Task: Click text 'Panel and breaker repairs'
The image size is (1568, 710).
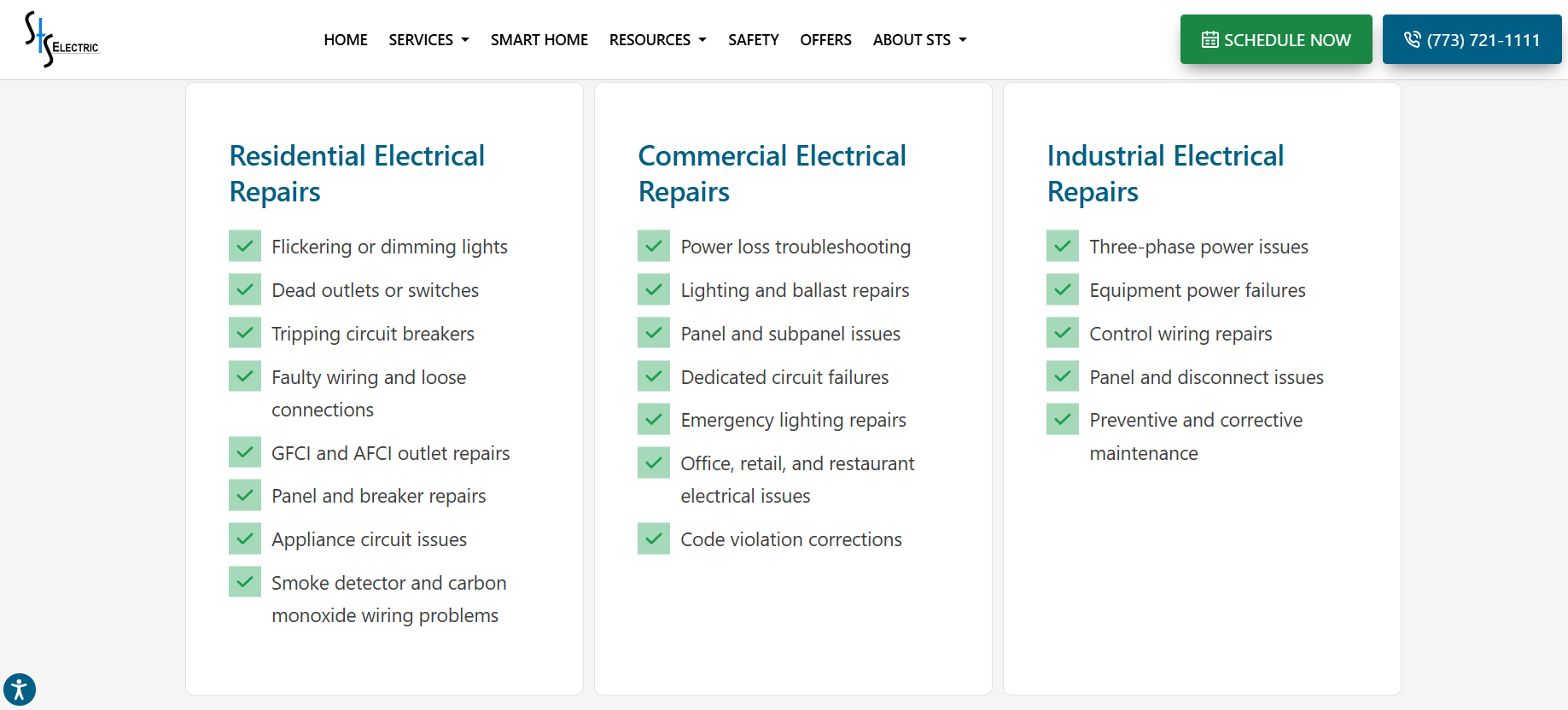Action: coord(378,496)
